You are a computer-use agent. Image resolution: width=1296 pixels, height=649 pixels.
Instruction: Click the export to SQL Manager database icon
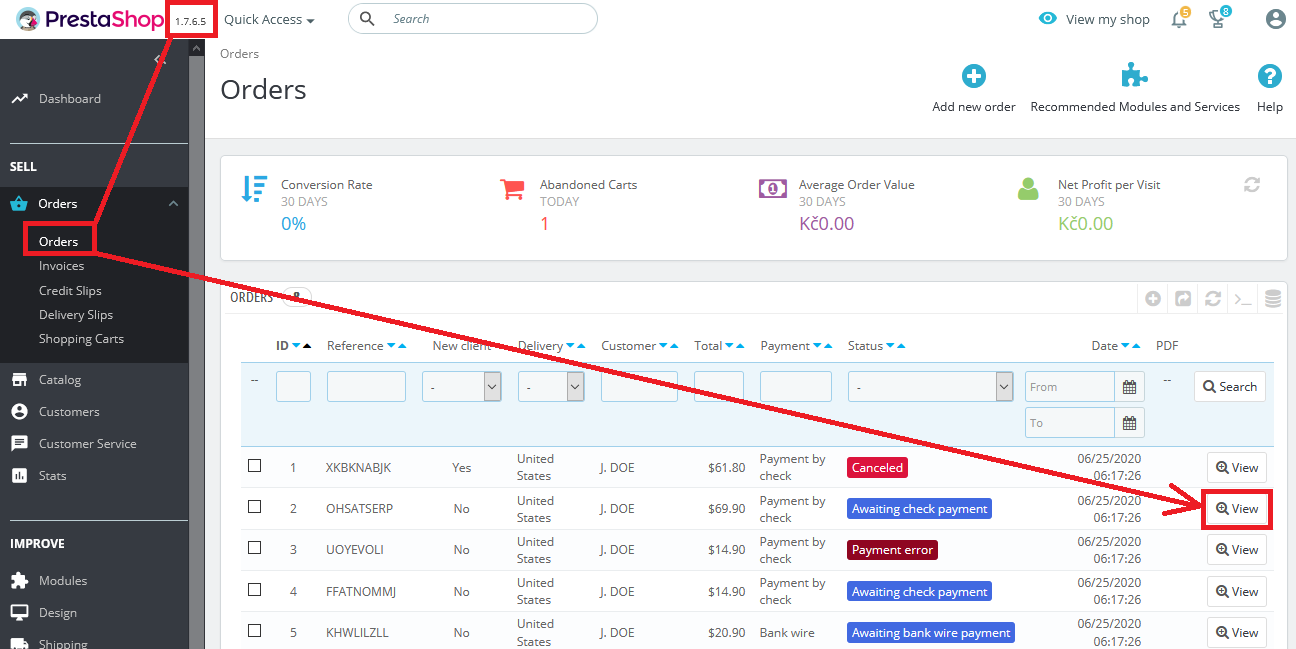tap(1272, 298)
